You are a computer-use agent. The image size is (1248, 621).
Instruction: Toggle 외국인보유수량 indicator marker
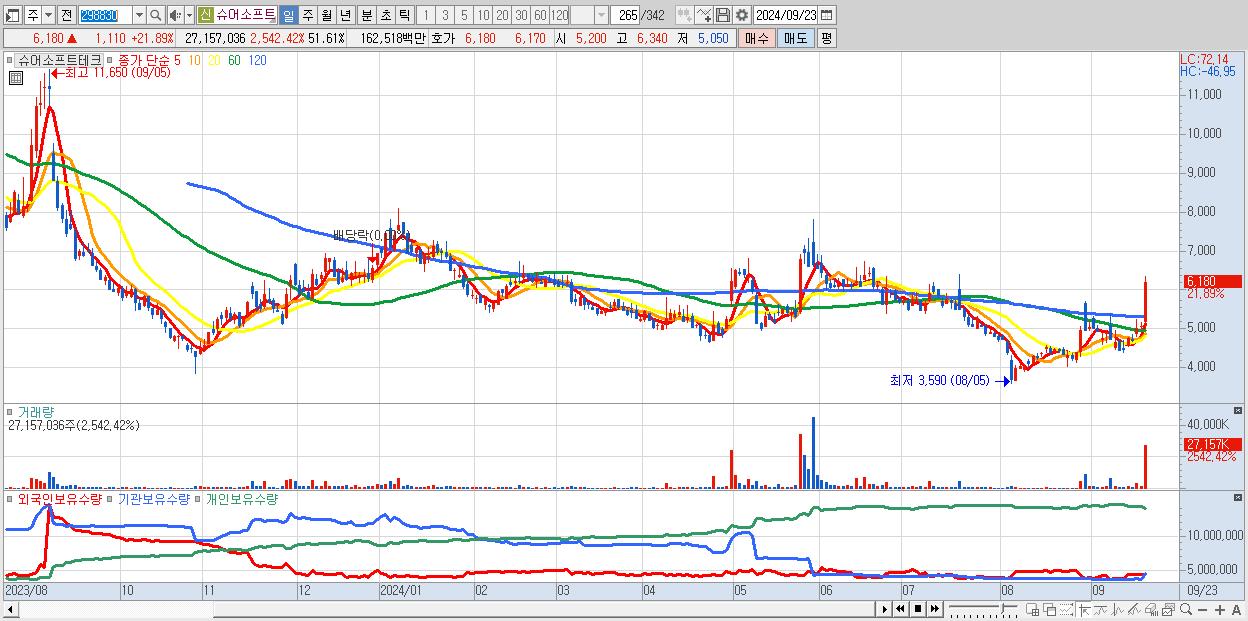11,498
